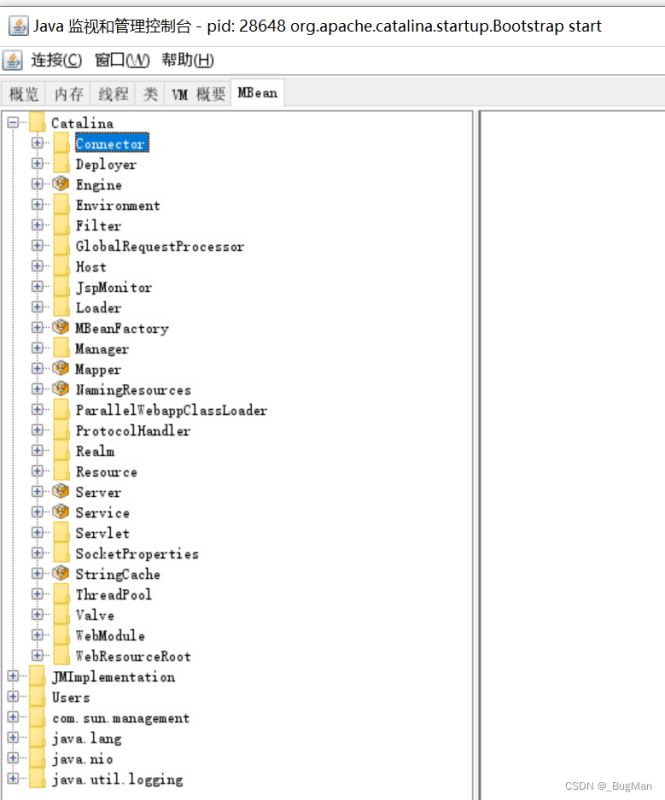Image resolution: width=665 pixels, height=800 pixels.
Task: Expand the java.nio node
Action: 13,758
